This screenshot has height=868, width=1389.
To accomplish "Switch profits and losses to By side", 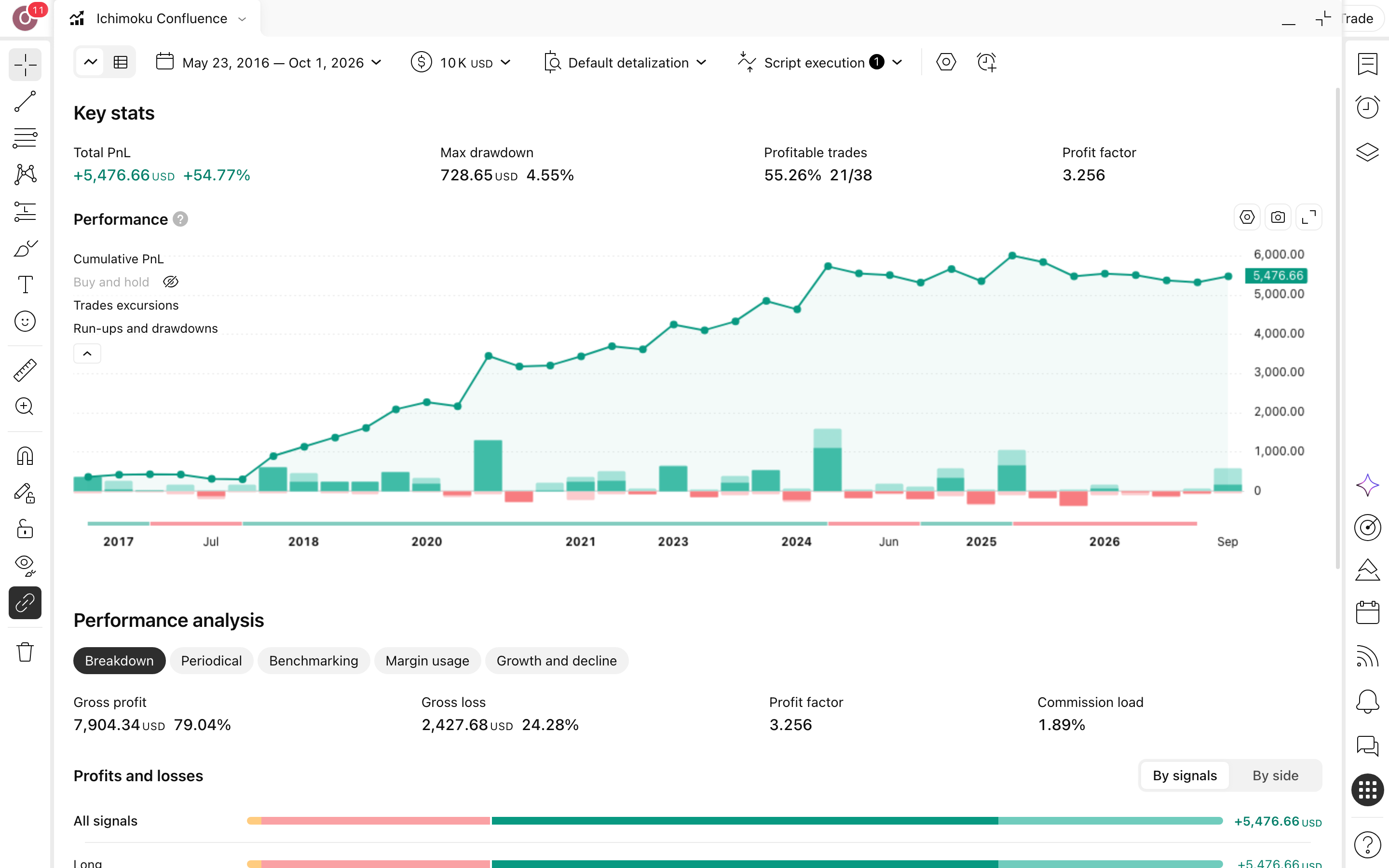I will coord(1275,775).
